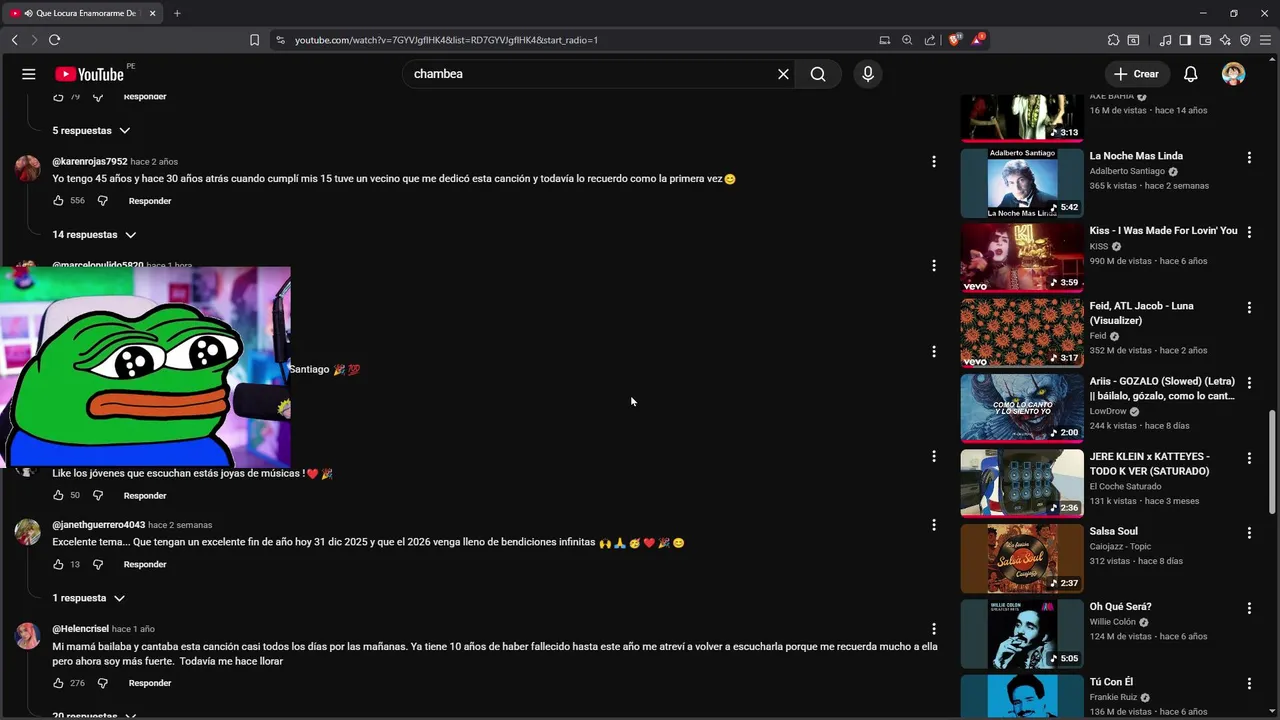Screen dimensions: 1280x720
Task: Open options menu for @Helencrisel comment
Action: (x=934, y=629)
